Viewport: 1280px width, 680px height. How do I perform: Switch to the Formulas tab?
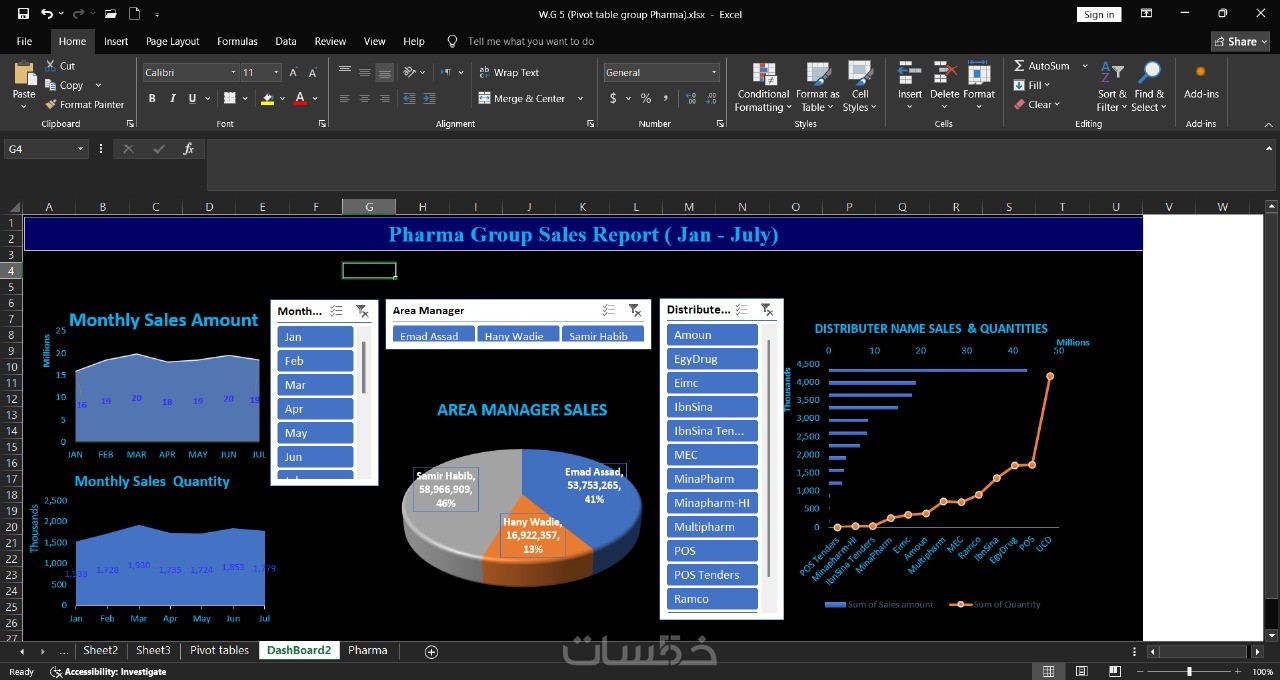(x=237, y=41)
